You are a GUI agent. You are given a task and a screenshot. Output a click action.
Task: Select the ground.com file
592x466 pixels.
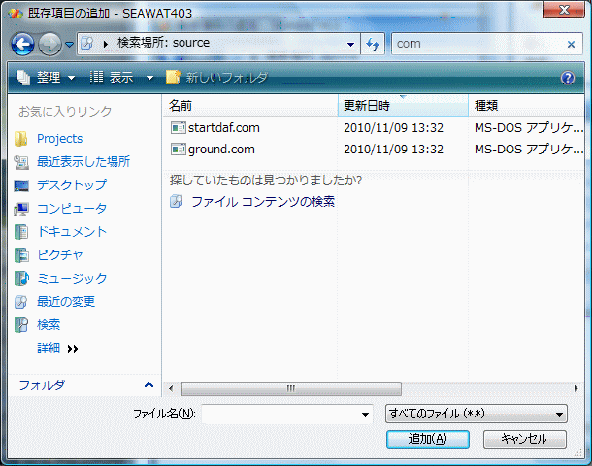pos(221,149)
